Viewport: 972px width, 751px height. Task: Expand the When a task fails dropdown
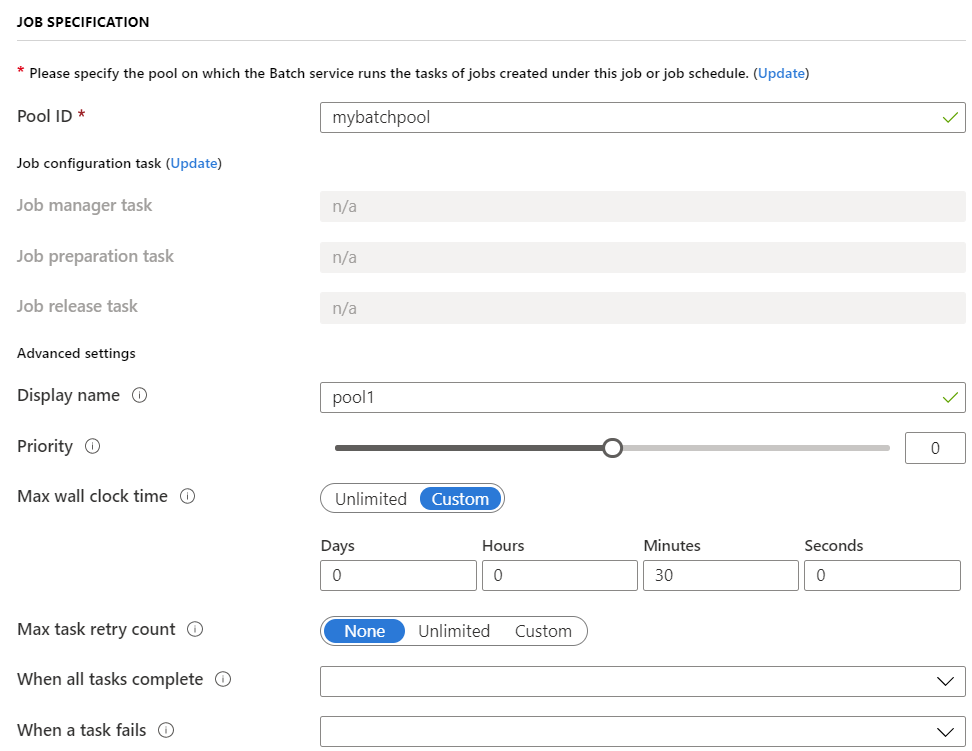tap(642, 731)
